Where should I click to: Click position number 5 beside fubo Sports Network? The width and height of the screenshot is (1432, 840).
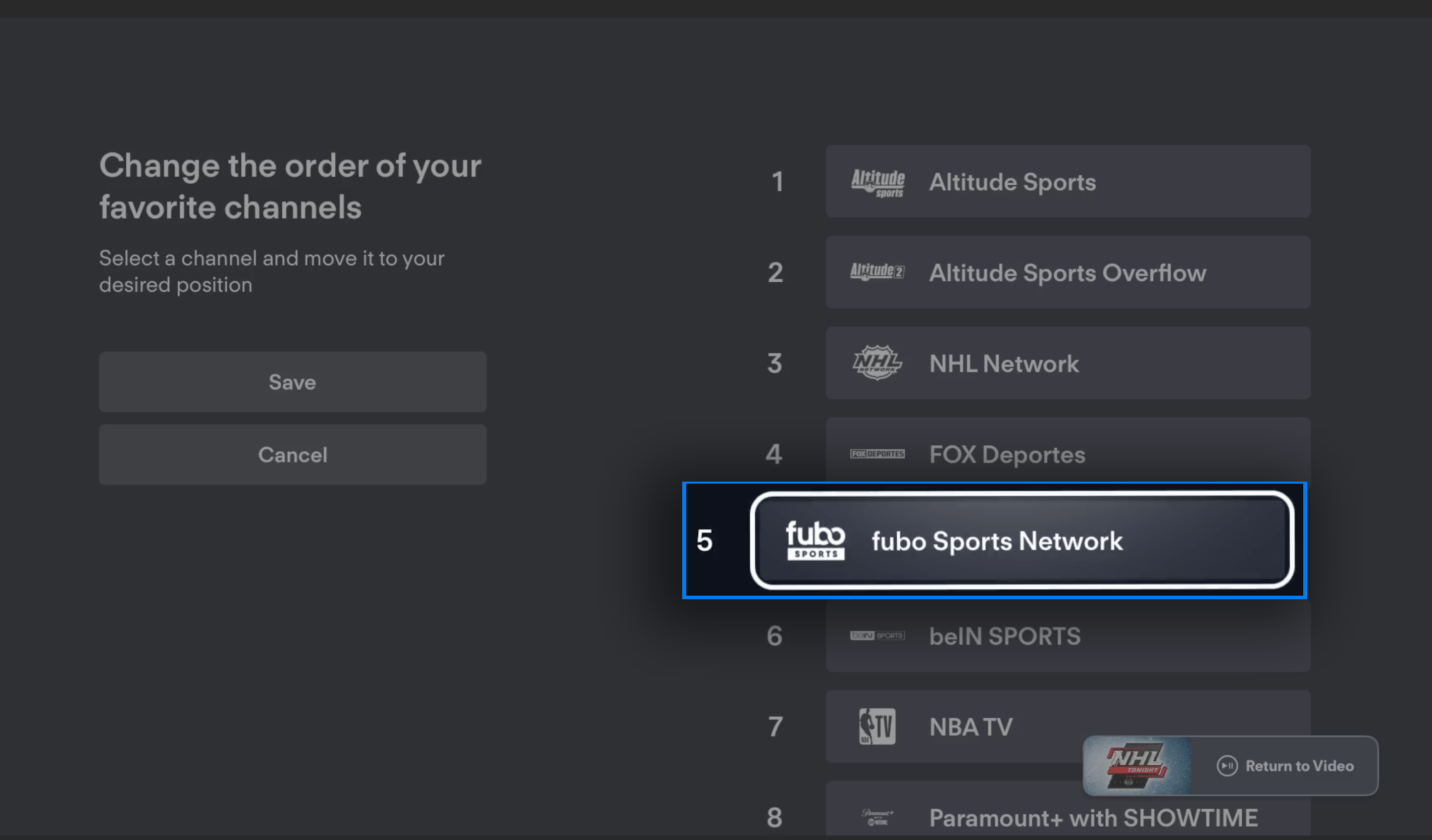tap(704, 540)
